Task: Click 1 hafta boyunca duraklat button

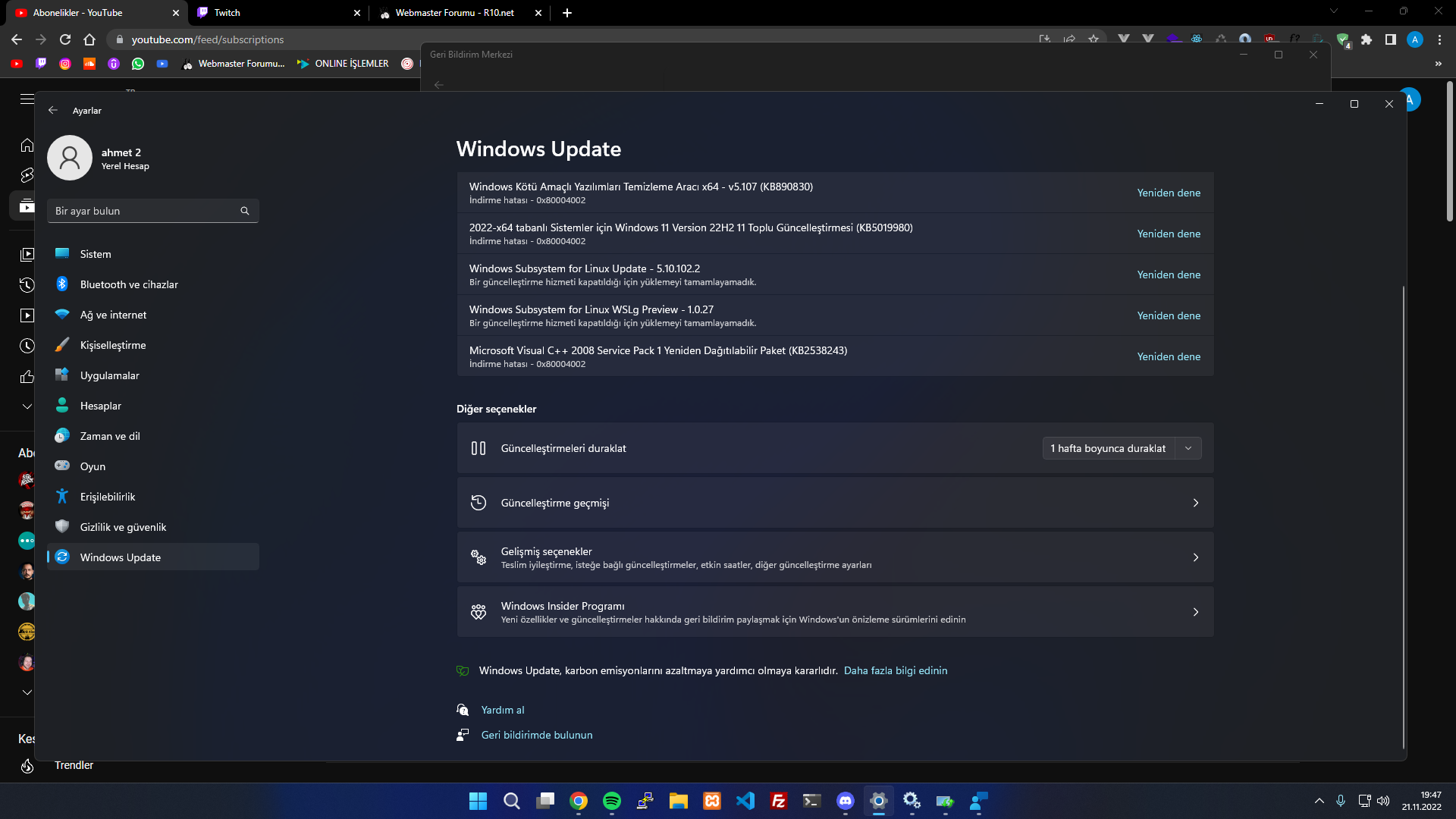Action: 1108,448
